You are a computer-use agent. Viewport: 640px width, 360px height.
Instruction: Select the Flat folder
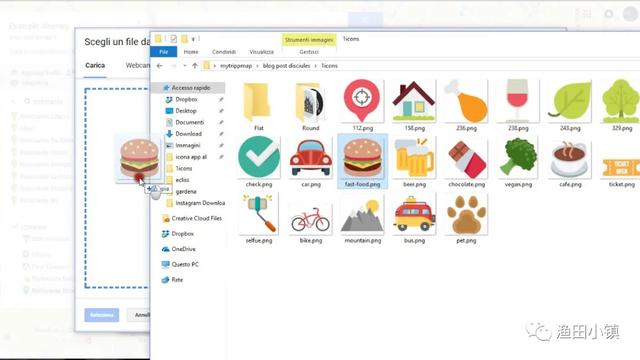(258, 105)
